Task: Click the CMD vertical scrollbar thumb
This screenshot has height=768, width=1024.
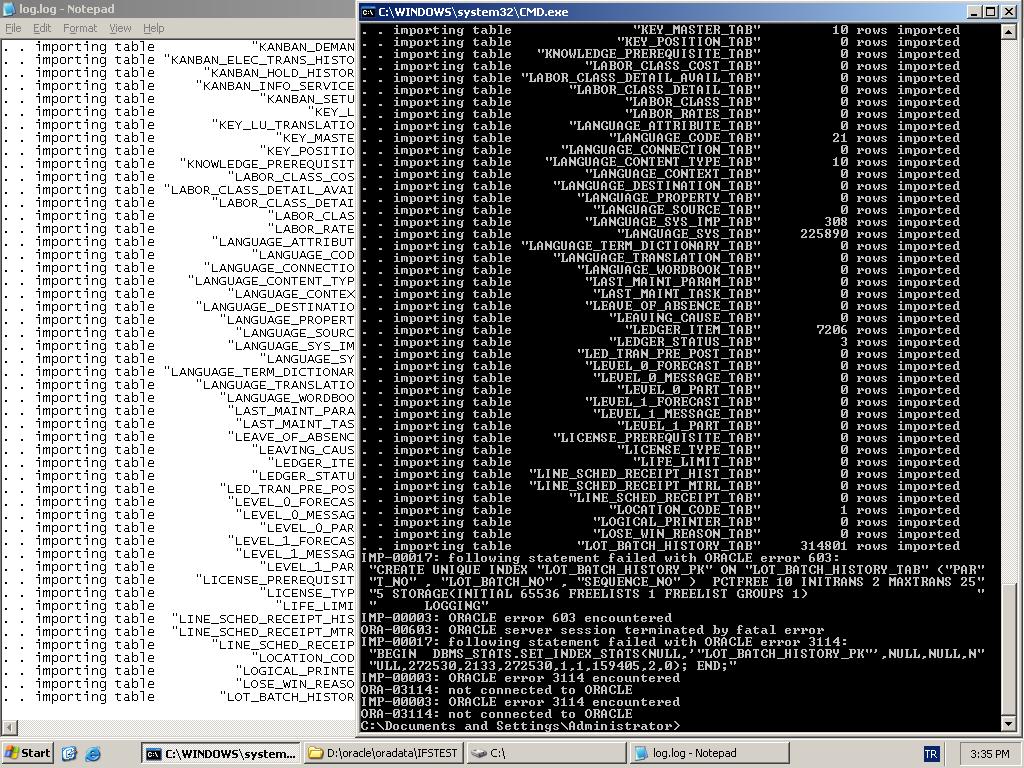Action: [1008, 648]
